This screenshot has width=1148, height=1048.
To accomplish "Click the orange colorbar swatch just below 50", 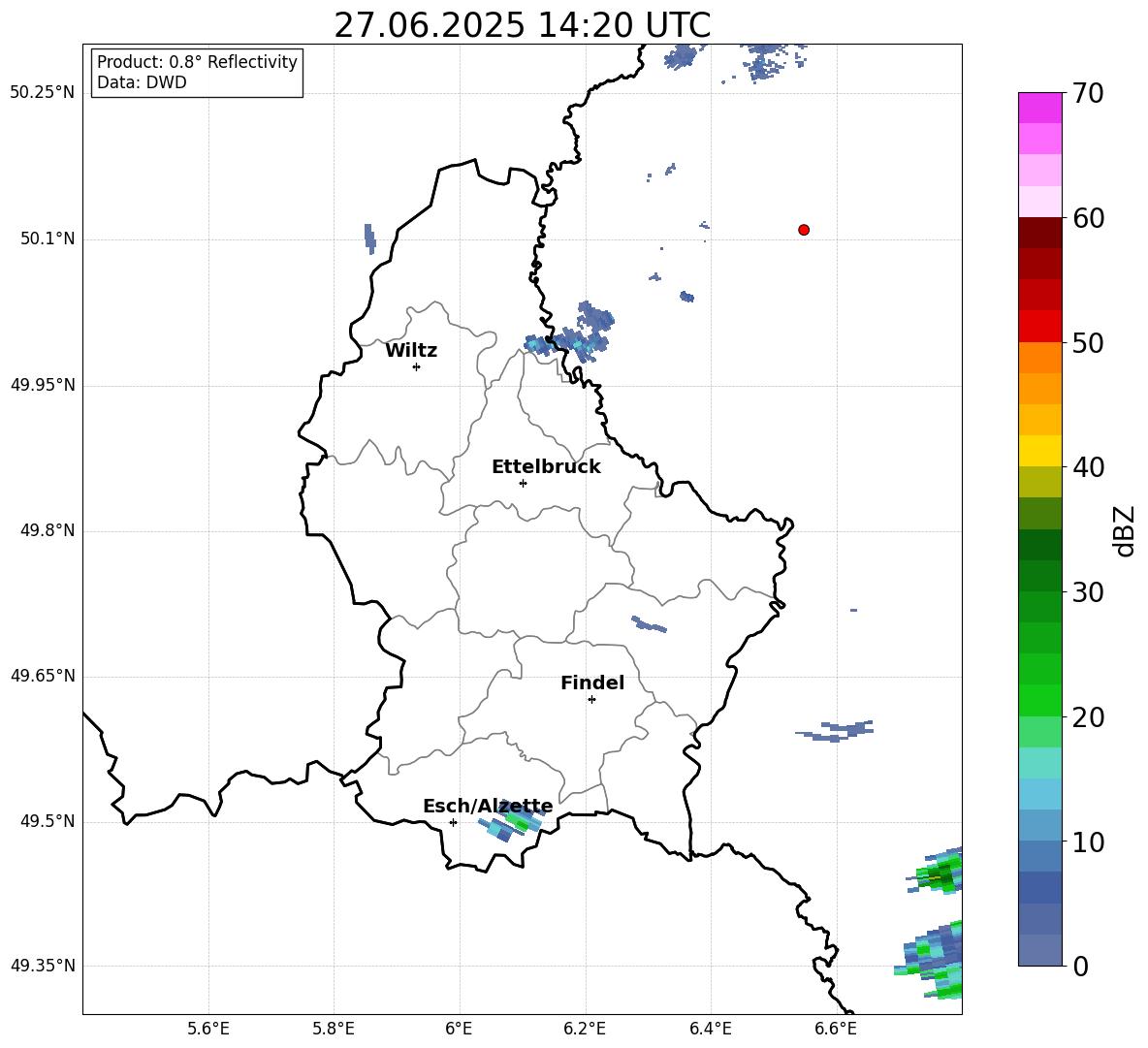I will [x=1040, y=358].
